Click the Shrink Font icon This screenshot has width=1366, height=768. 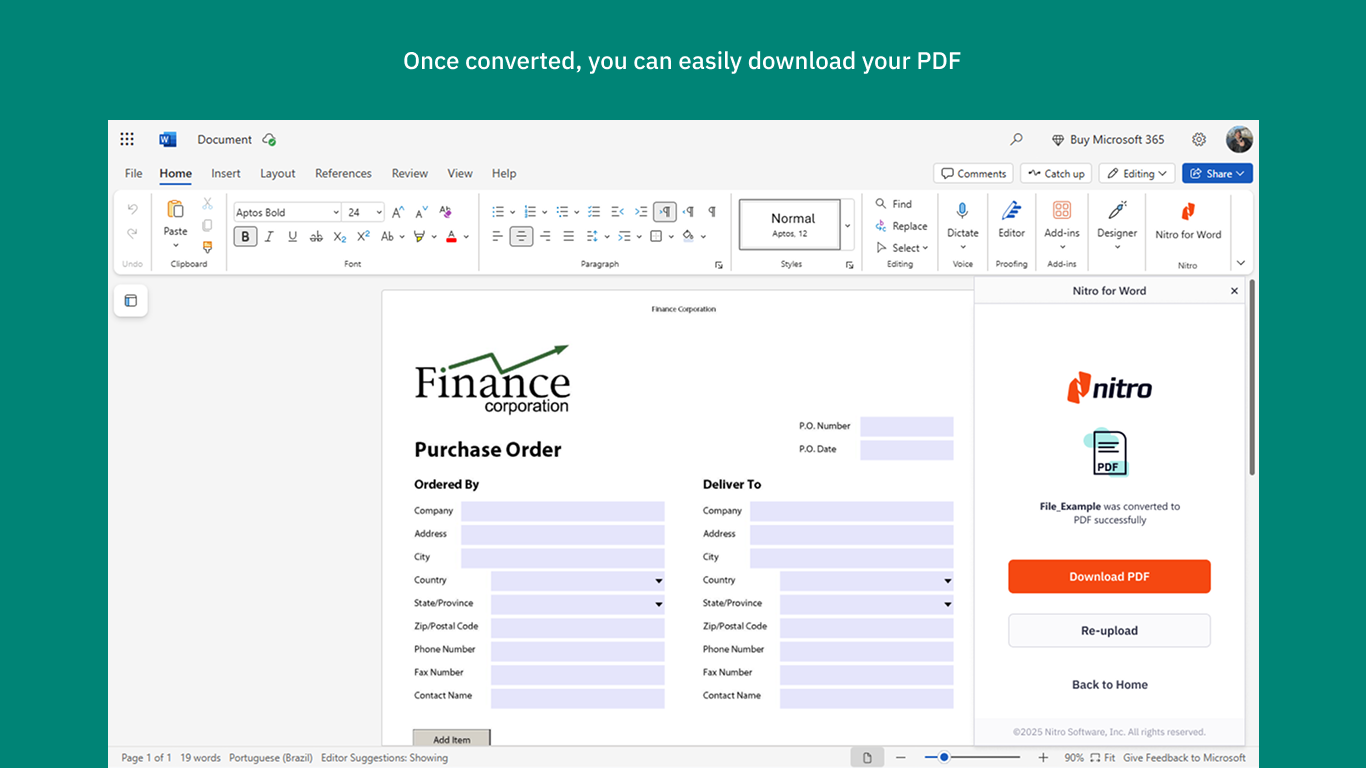(x=421, y=212)
